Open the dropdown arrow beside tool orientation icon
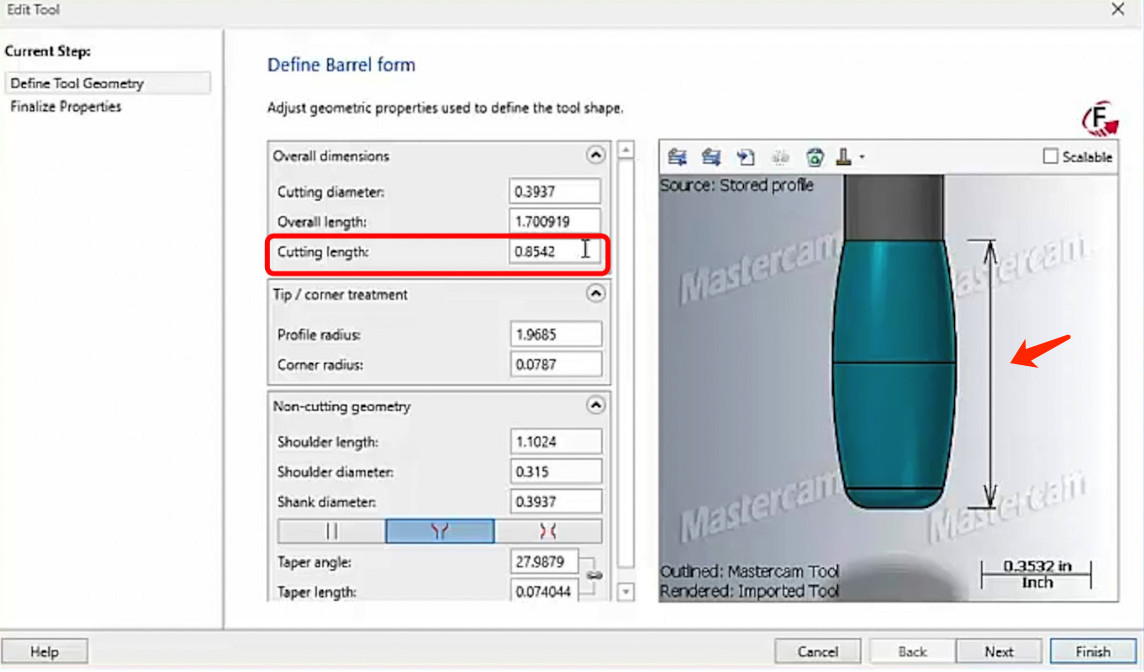 [862, 157]
